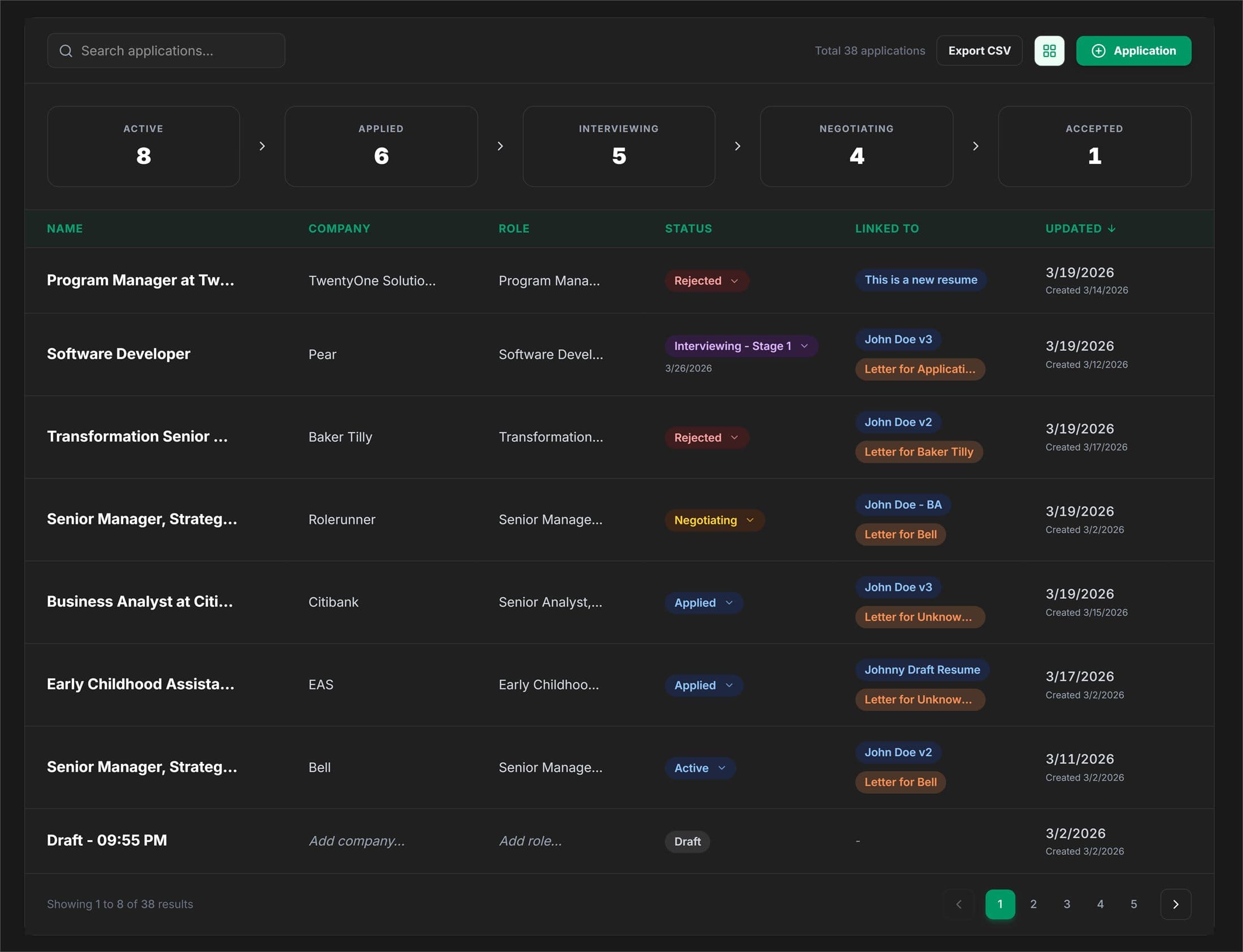Image resolution: width=1243 pixels, height=952 pixels.
Task: Click the Updated sort arrow icon
Action: point(1111,228)
